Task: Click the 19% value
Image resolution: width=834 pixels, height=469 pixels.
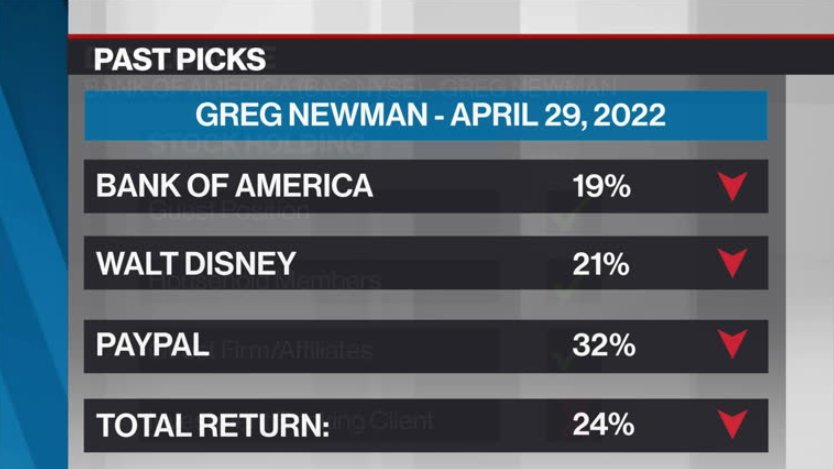Action: pyautogui.click(x=602, y=187)
